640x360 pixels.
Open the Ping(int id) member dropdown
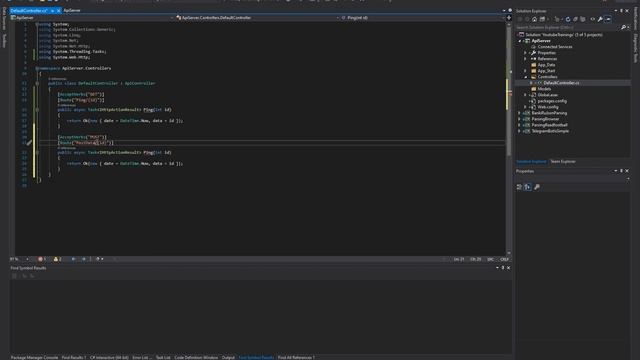(422, 18)
